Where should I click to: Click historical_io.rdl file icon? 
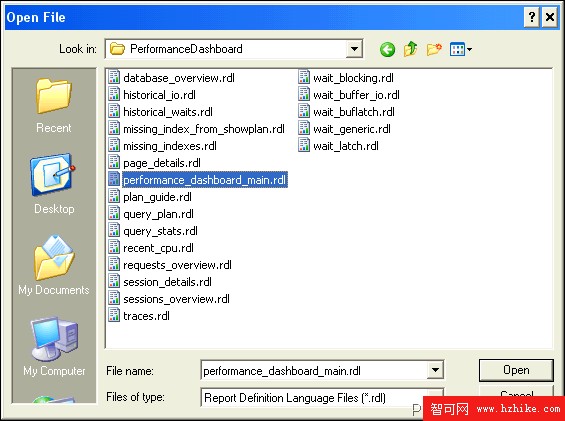[114, 94]
